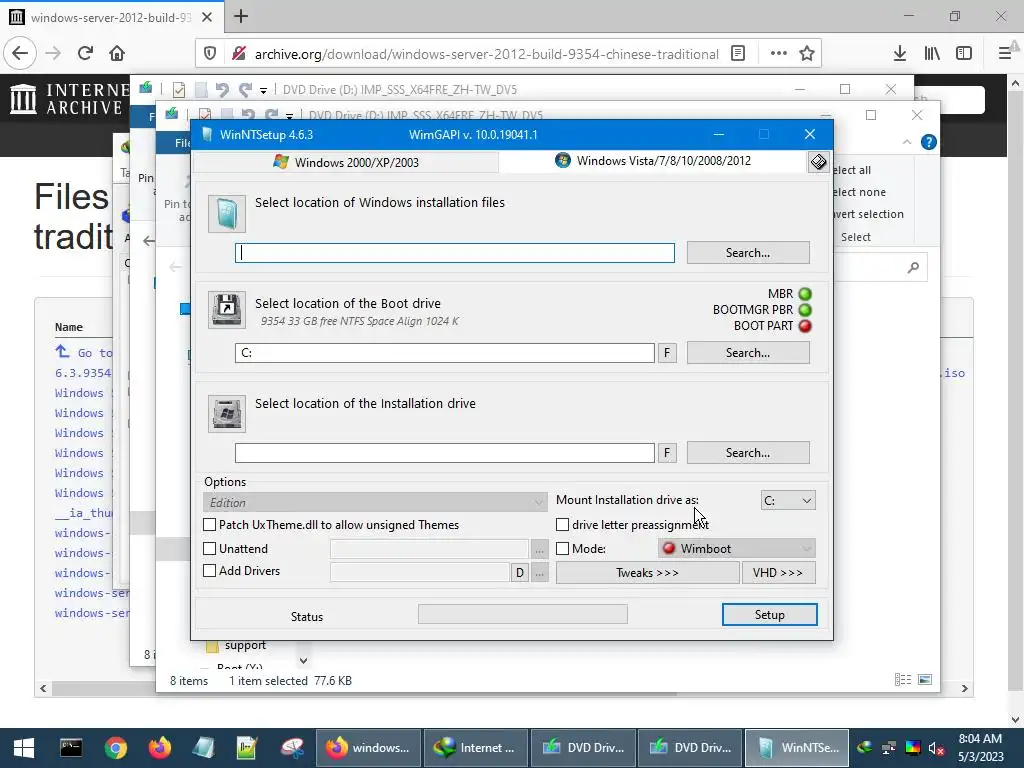Click the BOOT PART red status light
Image resolution: width=1024 pixels, height=768 pixels.
(x=805, y=326)
